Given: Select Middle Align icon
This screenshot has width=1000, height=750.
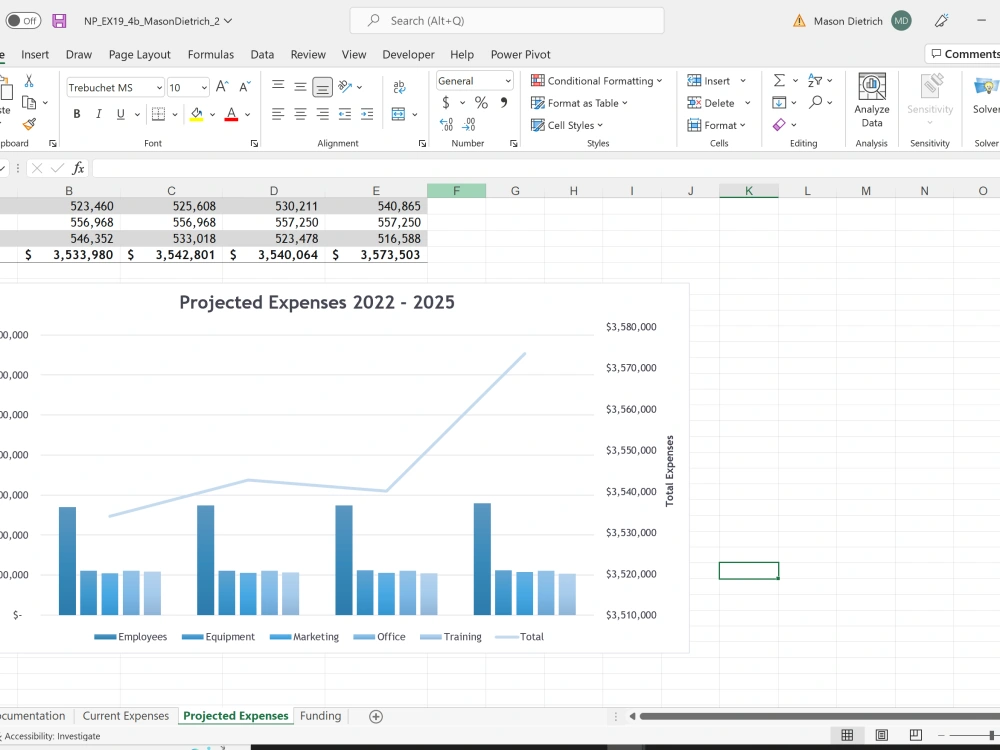Looking at the screenshot, I should [300, 86].
